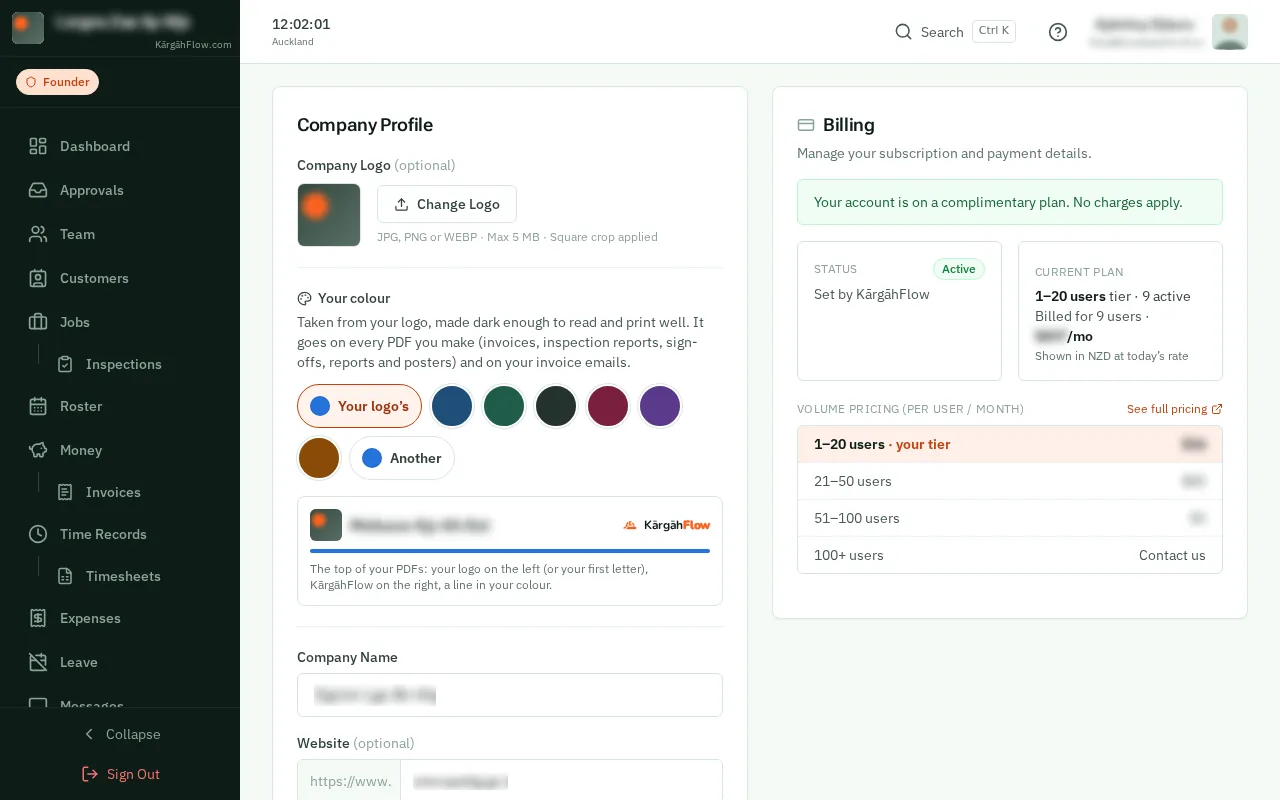Click the Time Records clock icon
Image resolution: width=1280 pixels, height=800 pixels.
click(38, 534)
